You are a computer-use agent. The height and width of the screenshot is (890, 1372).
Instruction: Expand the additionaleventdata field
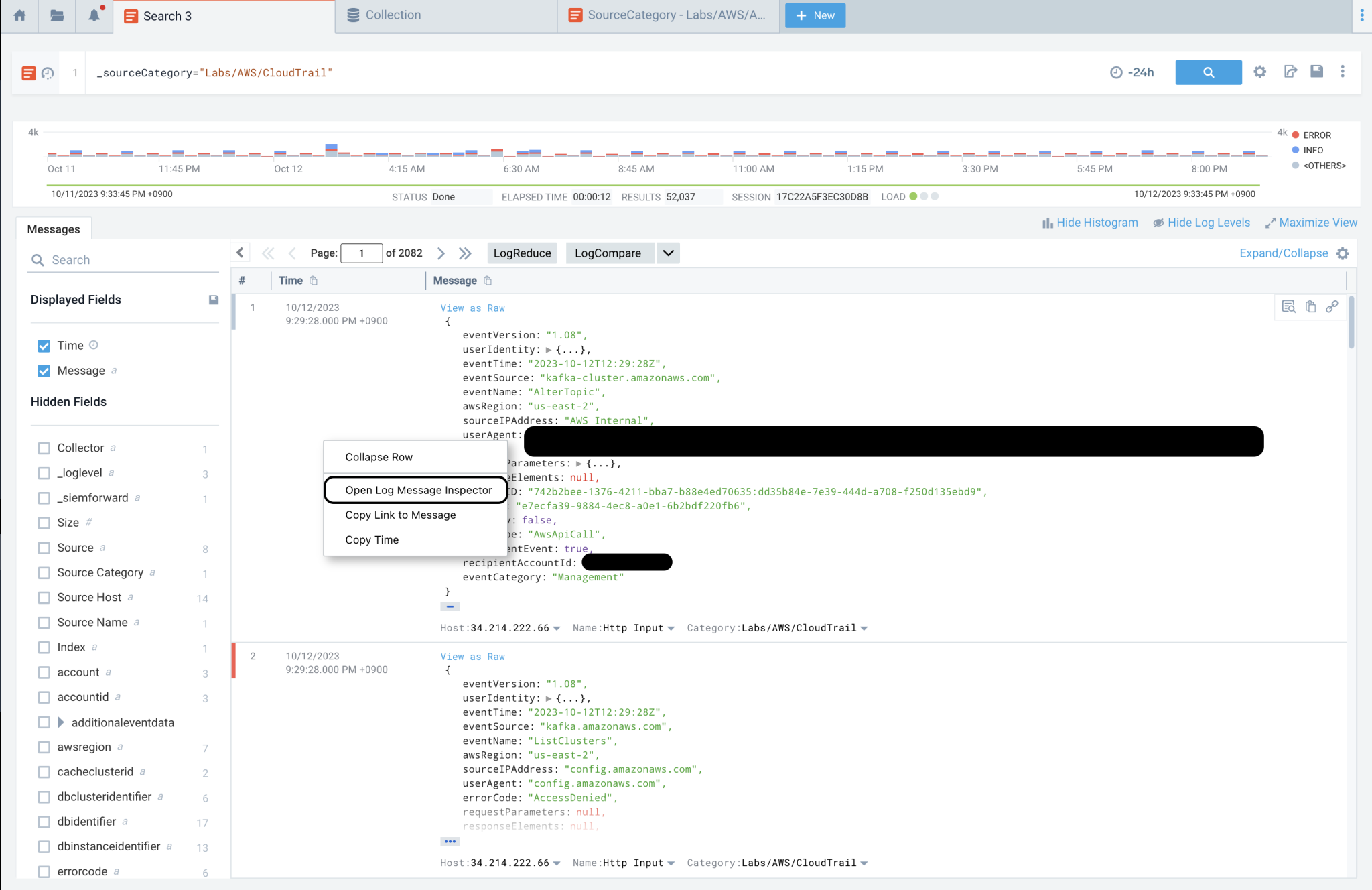60,722
